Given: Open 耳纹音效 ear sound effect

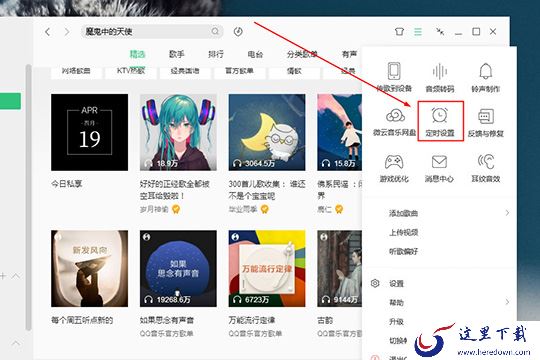Looking at the screenshot, I should point(486,168).
